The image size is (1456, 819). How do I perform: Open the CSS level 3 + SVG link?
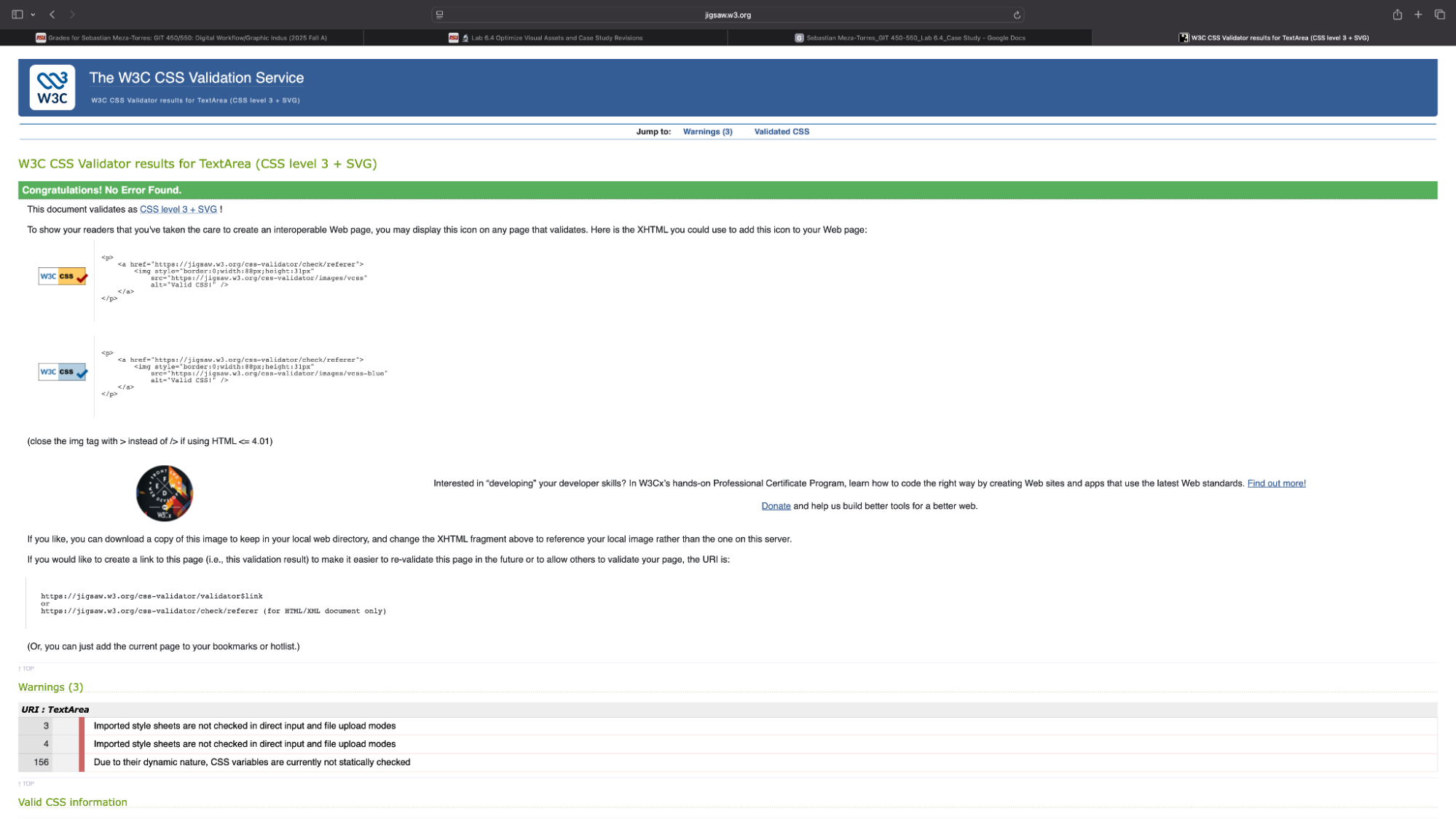(x=178, y=210)
